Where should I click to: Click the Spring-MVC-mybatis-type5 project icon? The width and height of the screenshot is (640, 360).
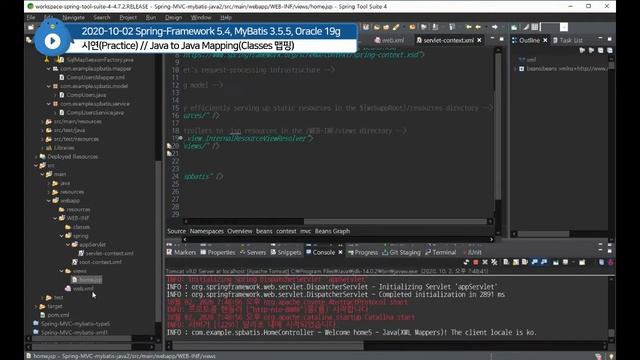pos(36,324)
